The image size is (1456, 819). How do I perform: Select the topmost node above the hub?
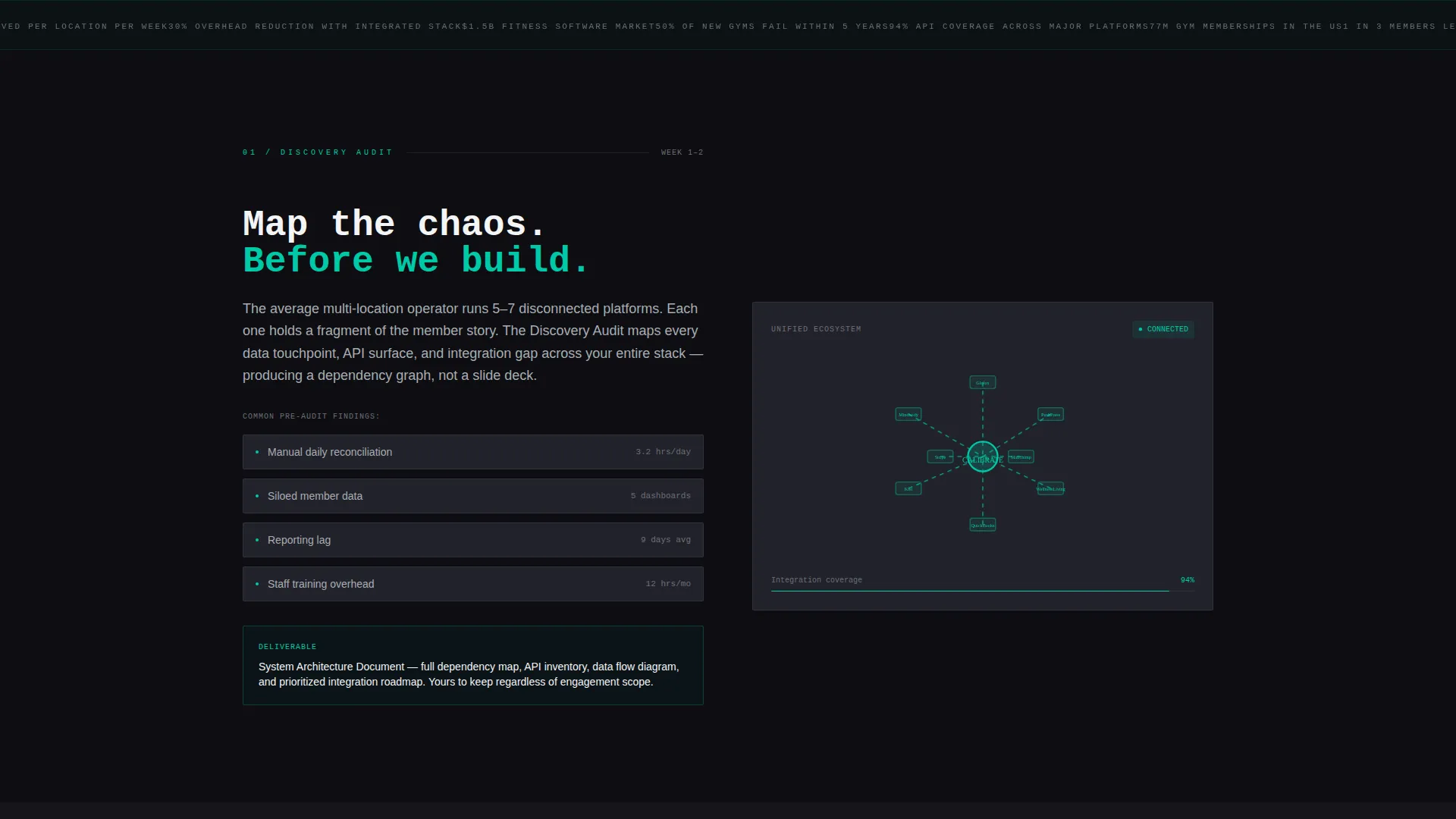coord(983,382)
